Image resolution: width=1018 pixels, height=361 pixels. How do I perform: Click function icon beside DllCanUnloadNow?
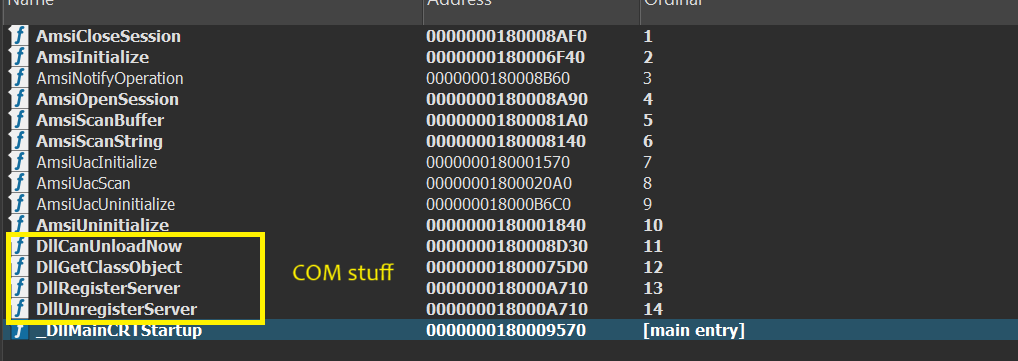19,246
